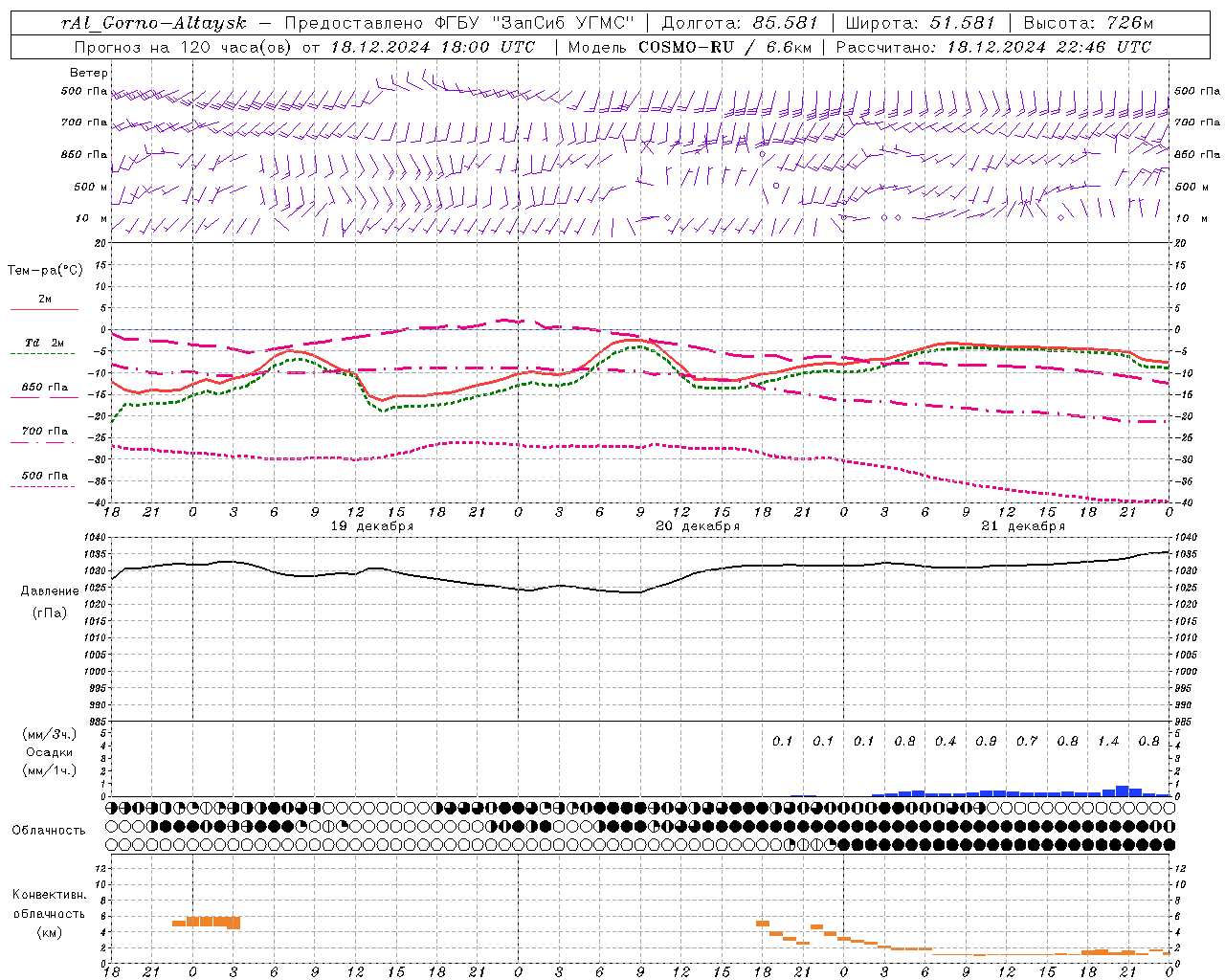The height and width of the screenshot is (980, 1225).
Task: Click the 500 гПа temperature legend entry
Action: coord(44,479)
